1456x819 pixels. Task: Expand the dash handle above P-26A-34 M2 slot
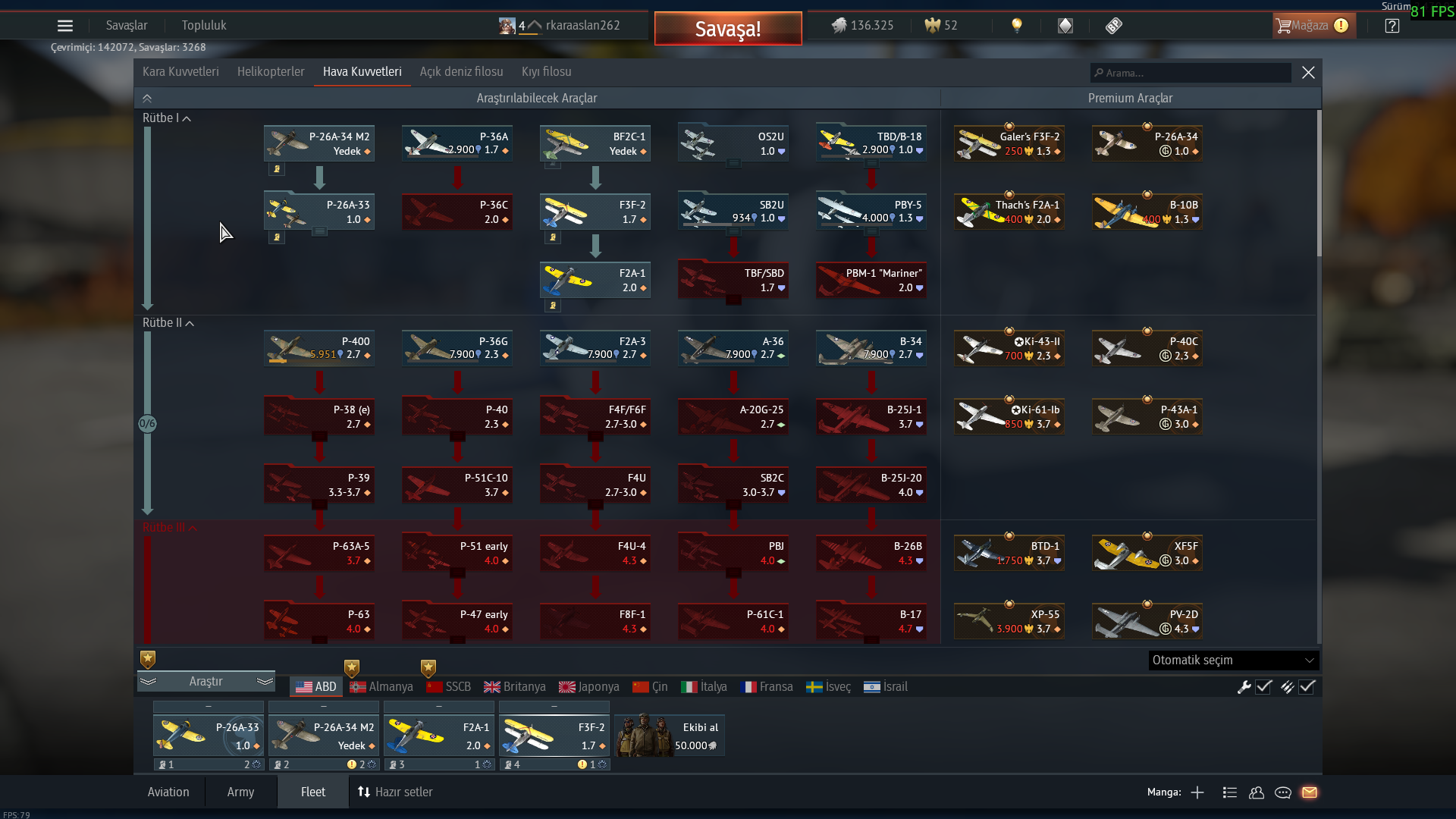click(324, 707)
